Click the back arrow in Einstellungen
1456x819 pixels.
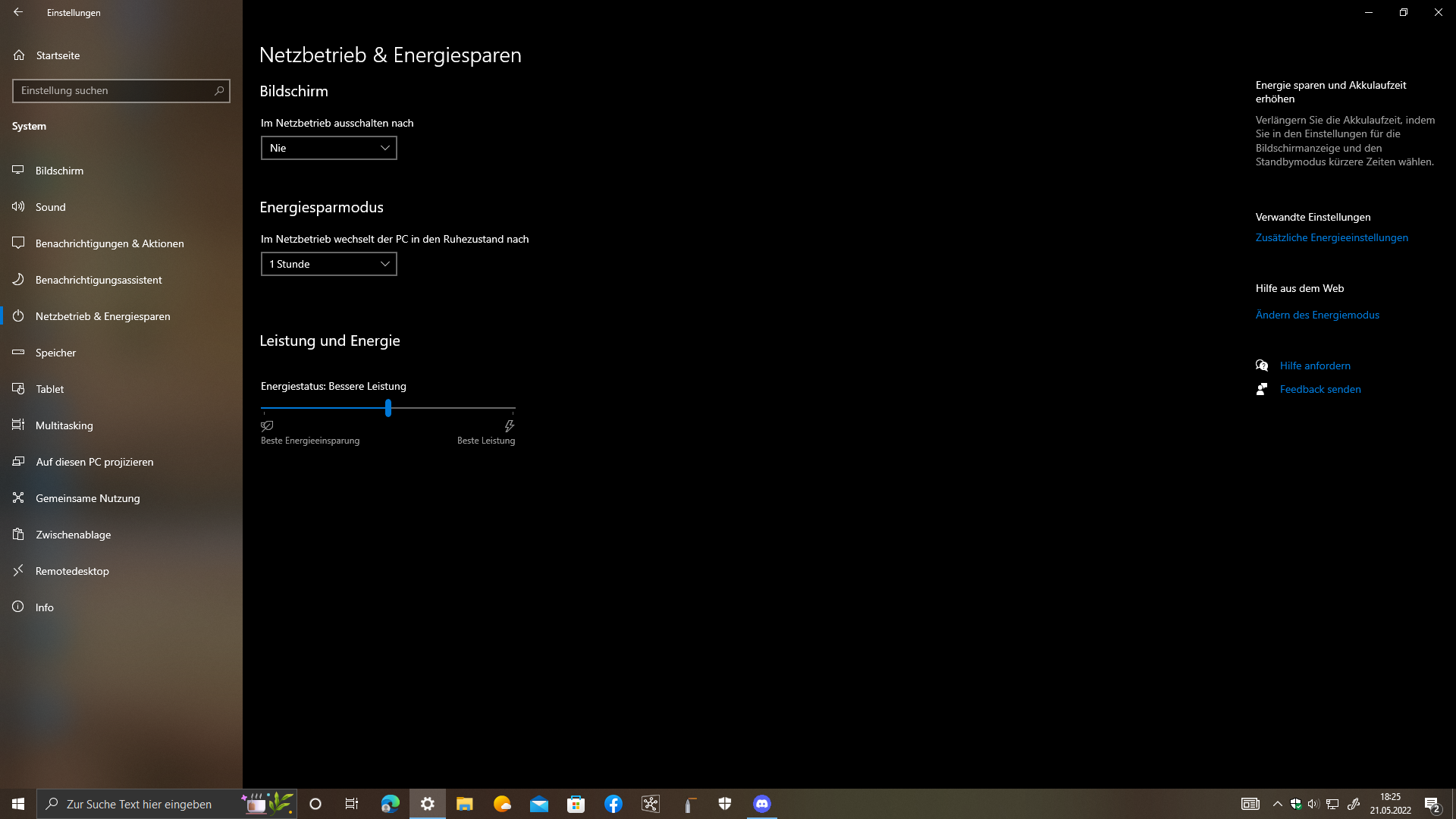[x=18, y=12]
